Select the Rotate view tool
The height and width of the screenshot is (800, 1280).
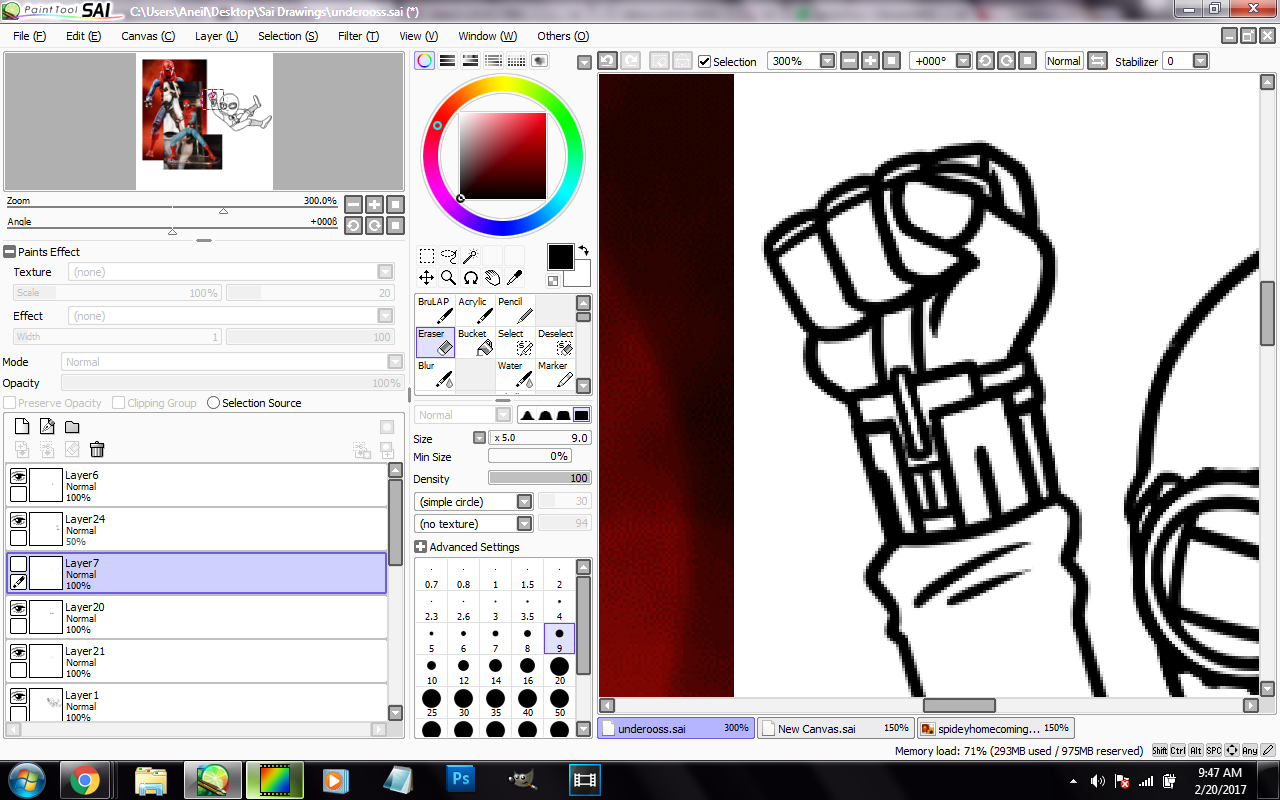pyautogui.click(x=470, y=278)
